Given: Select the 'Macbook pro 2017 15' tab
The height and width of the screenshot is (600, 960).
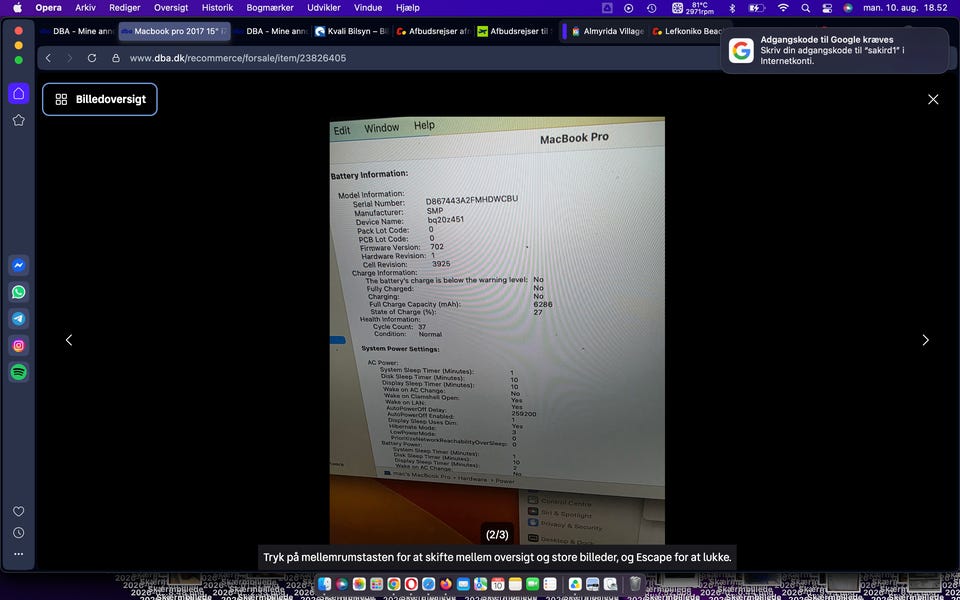Looking at the screenshot, I should [174, 31].
